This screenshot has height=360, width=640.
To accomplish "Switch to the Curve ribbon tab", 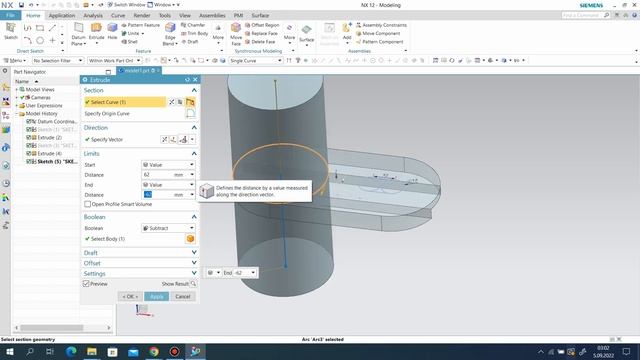I will coord(118,16).
